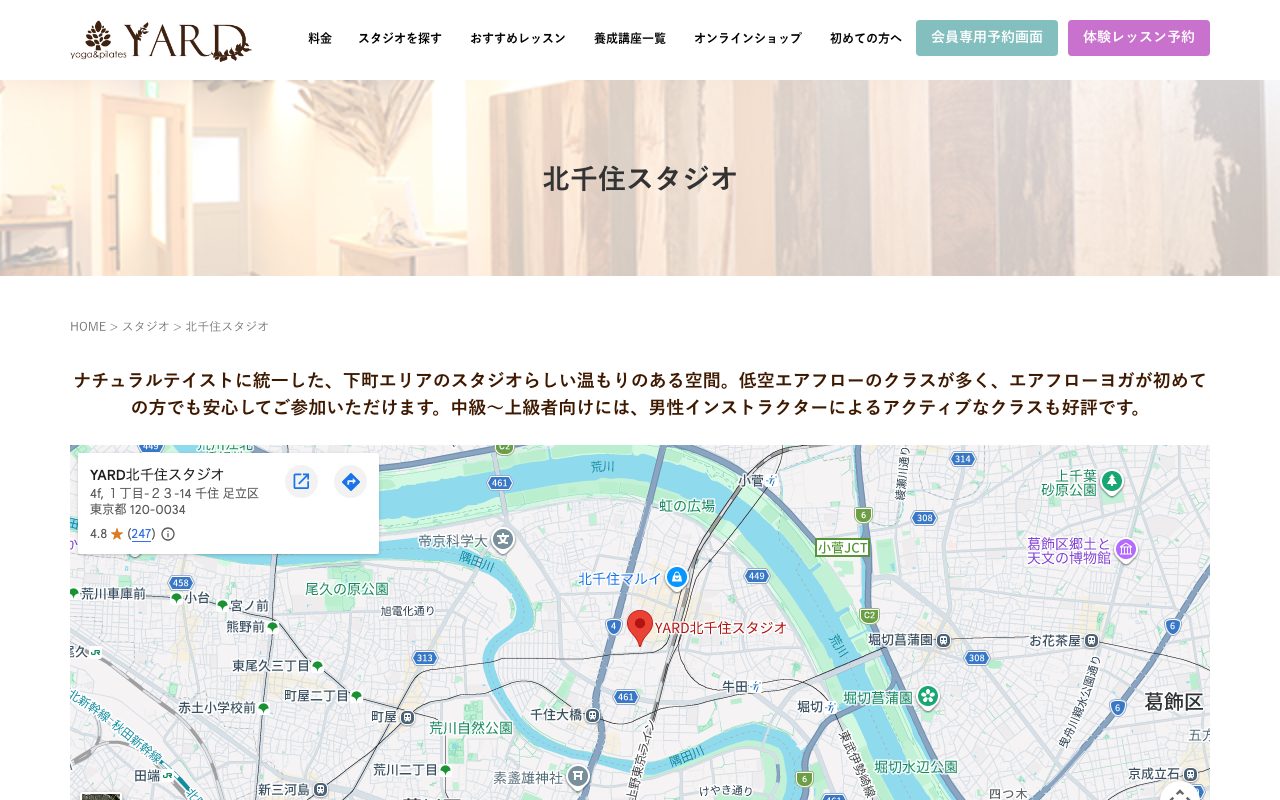Click the 小菅JCT junction label
This screenshot has height=800, width=1280.
[x=842, y=547]
